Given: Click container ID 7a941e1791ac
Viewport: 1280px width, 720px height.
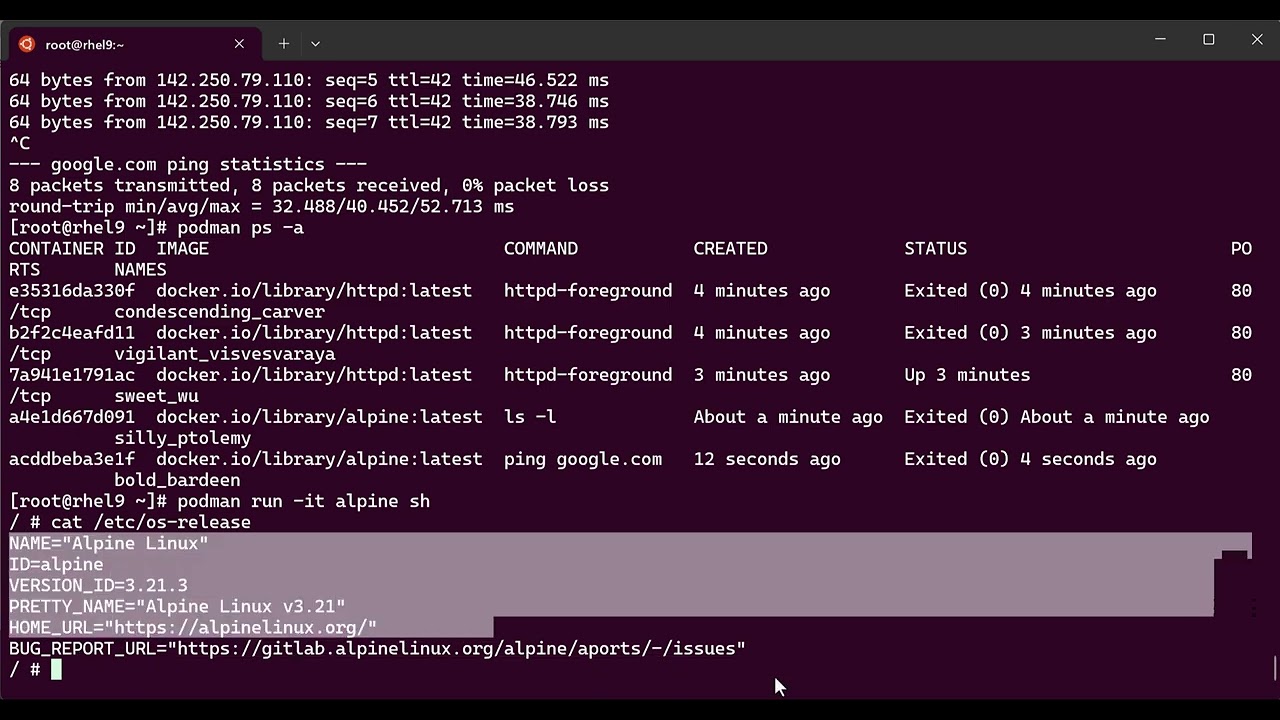Looking at the screenshot, I should pos(72,375).
